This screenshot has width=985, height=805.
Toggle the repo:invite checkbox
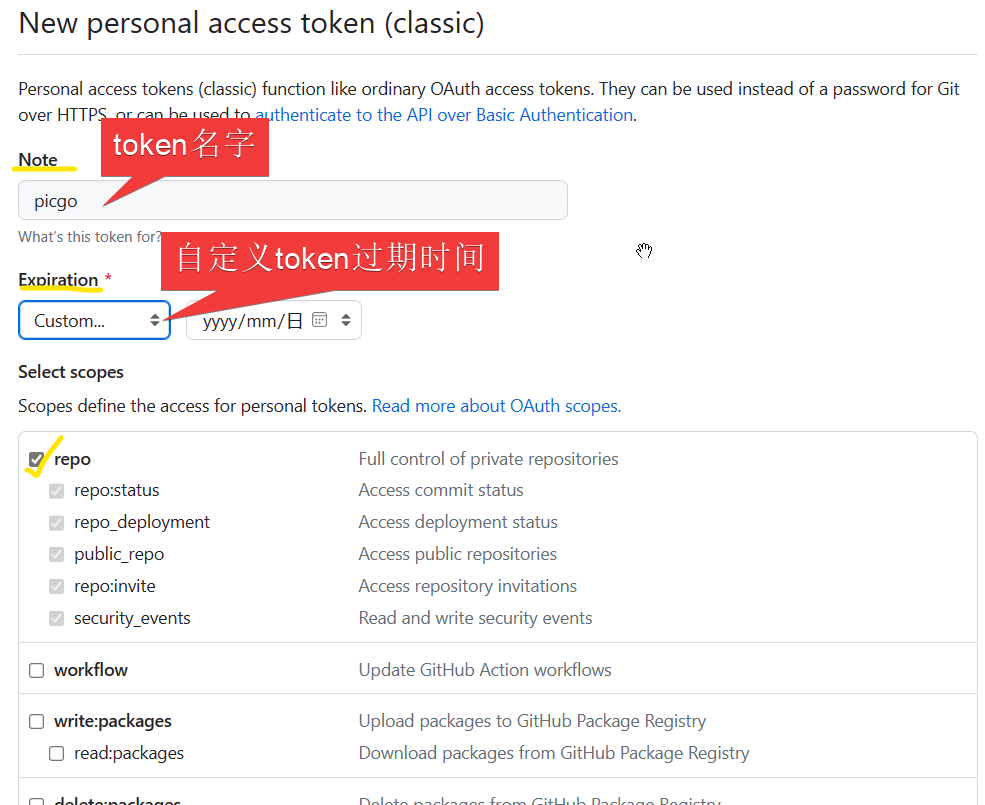tap(57, 586)
